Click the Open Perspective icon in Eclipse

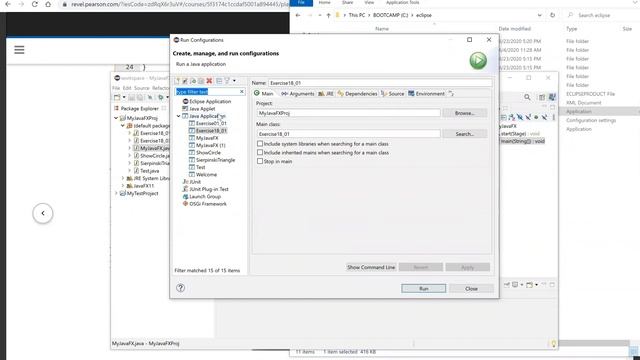point(542,97)
